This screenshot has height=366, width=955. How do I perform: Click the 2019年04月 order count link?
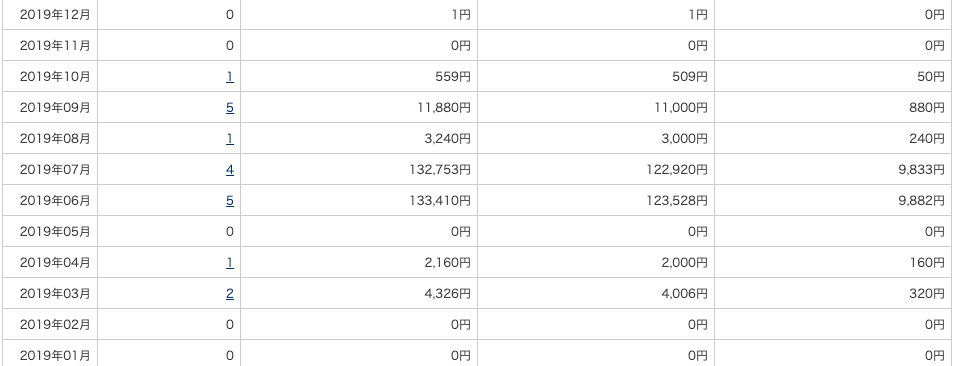coord(230,262)
